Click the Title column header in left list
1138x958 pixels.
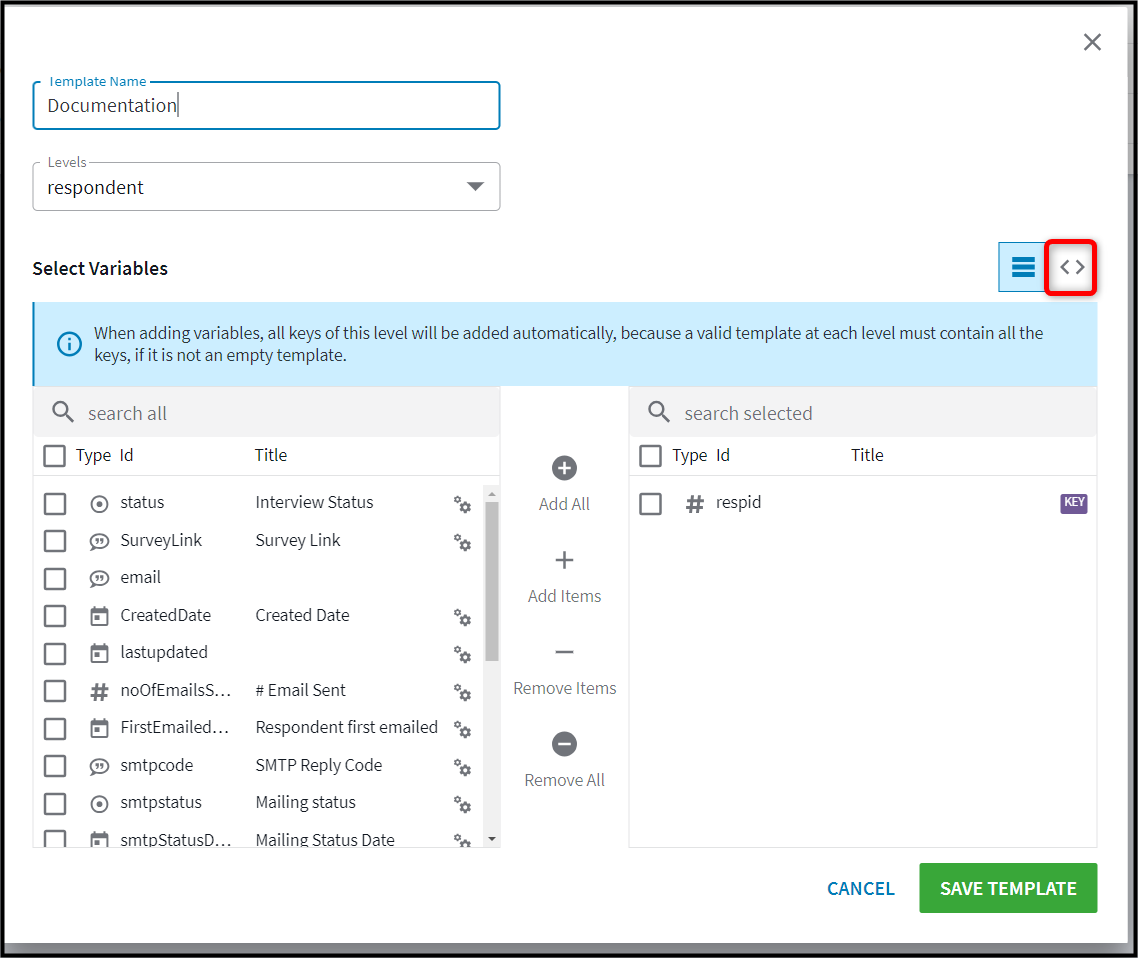click(x=271, y=455)
